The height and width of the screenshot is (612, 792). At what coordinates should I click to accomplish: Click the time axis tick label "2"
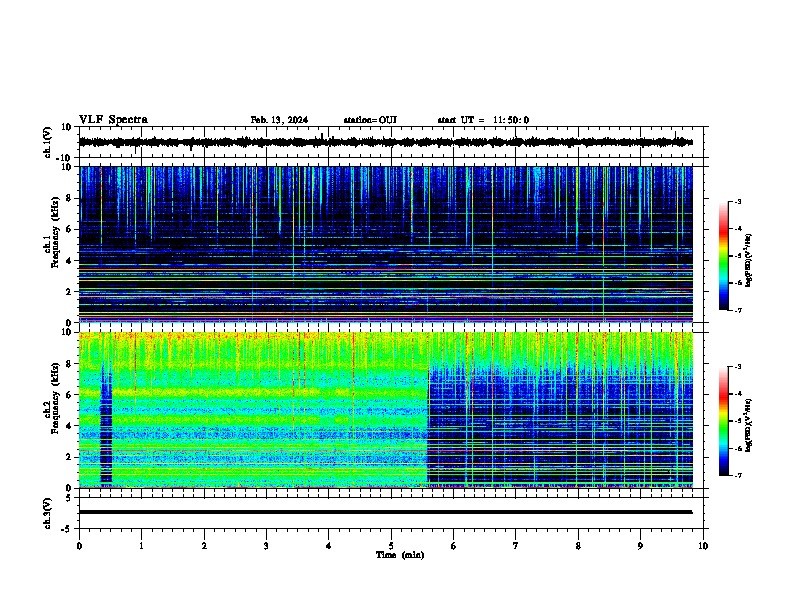point(204,546)
